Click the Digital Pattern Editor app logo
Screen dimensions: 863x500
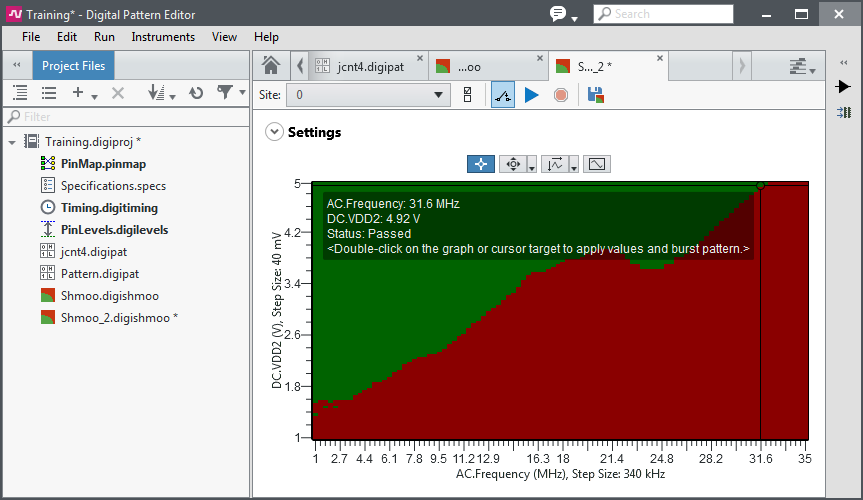coord(14,14)
